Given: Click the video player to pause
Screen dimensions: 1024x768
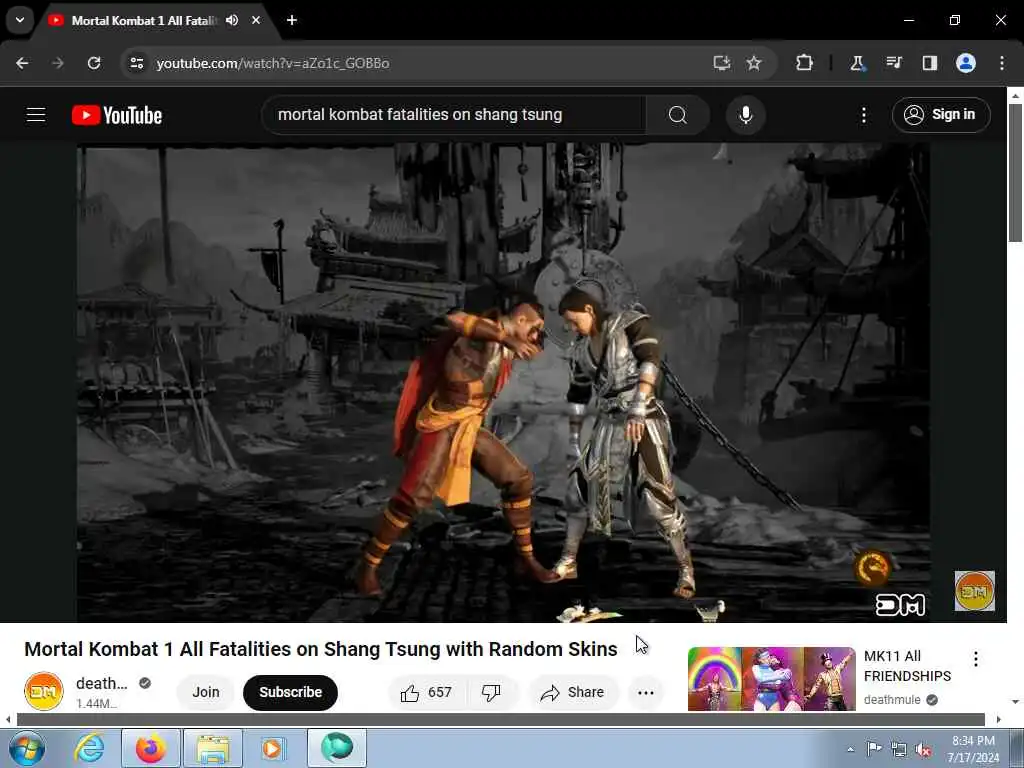Looking at the screenshot, I should click(503, 382).
